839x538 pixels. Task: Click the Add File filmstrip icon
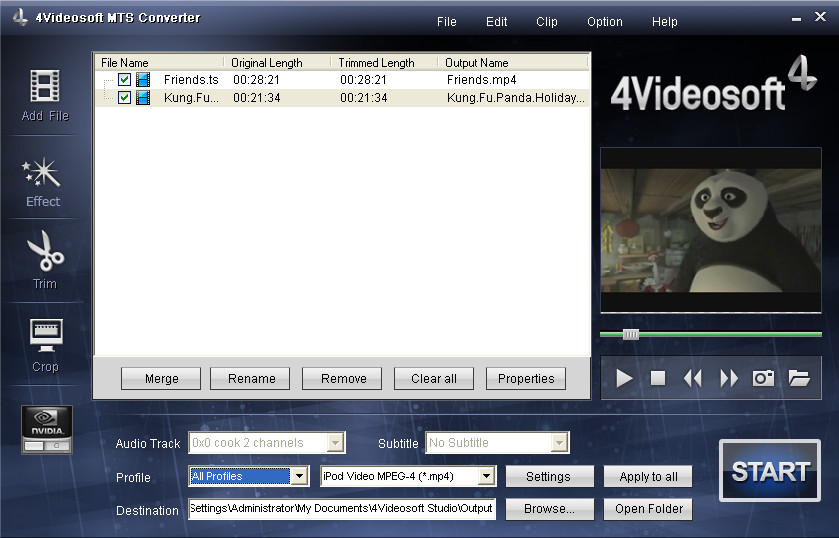click(x=45, y=86)
